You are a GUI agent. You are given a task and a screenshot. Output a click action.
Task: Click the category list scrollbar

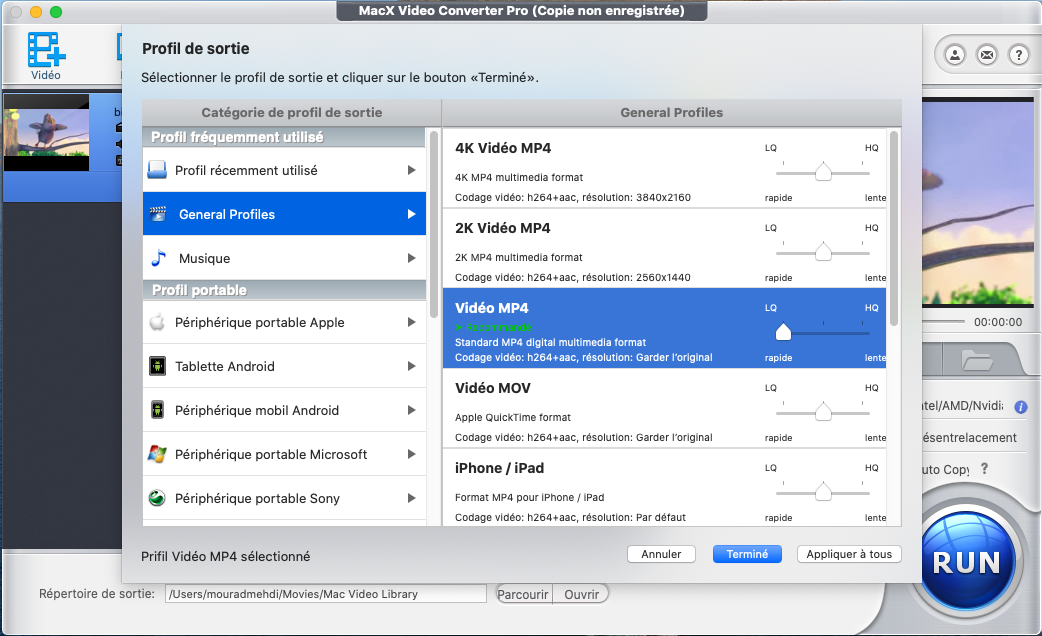(434, 223)
